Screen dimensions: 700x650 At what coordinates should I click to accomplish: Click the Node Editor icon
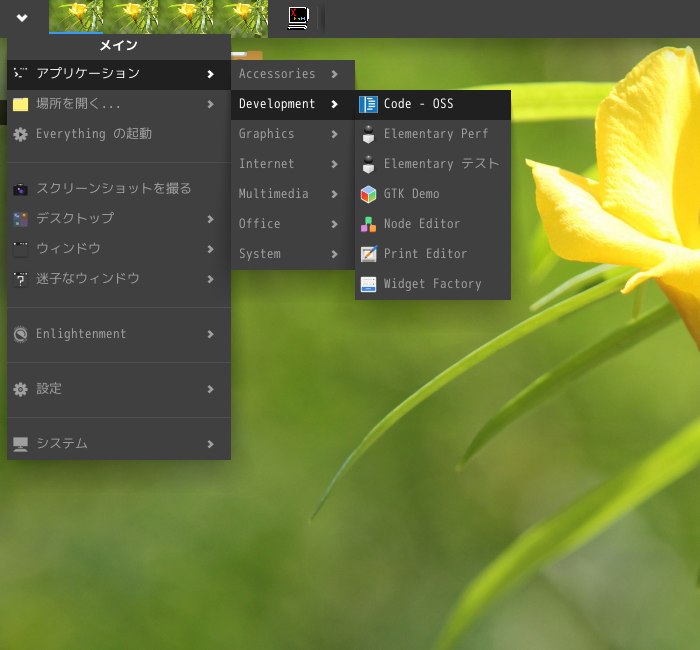pyautogui.click(x=368, y=224)
